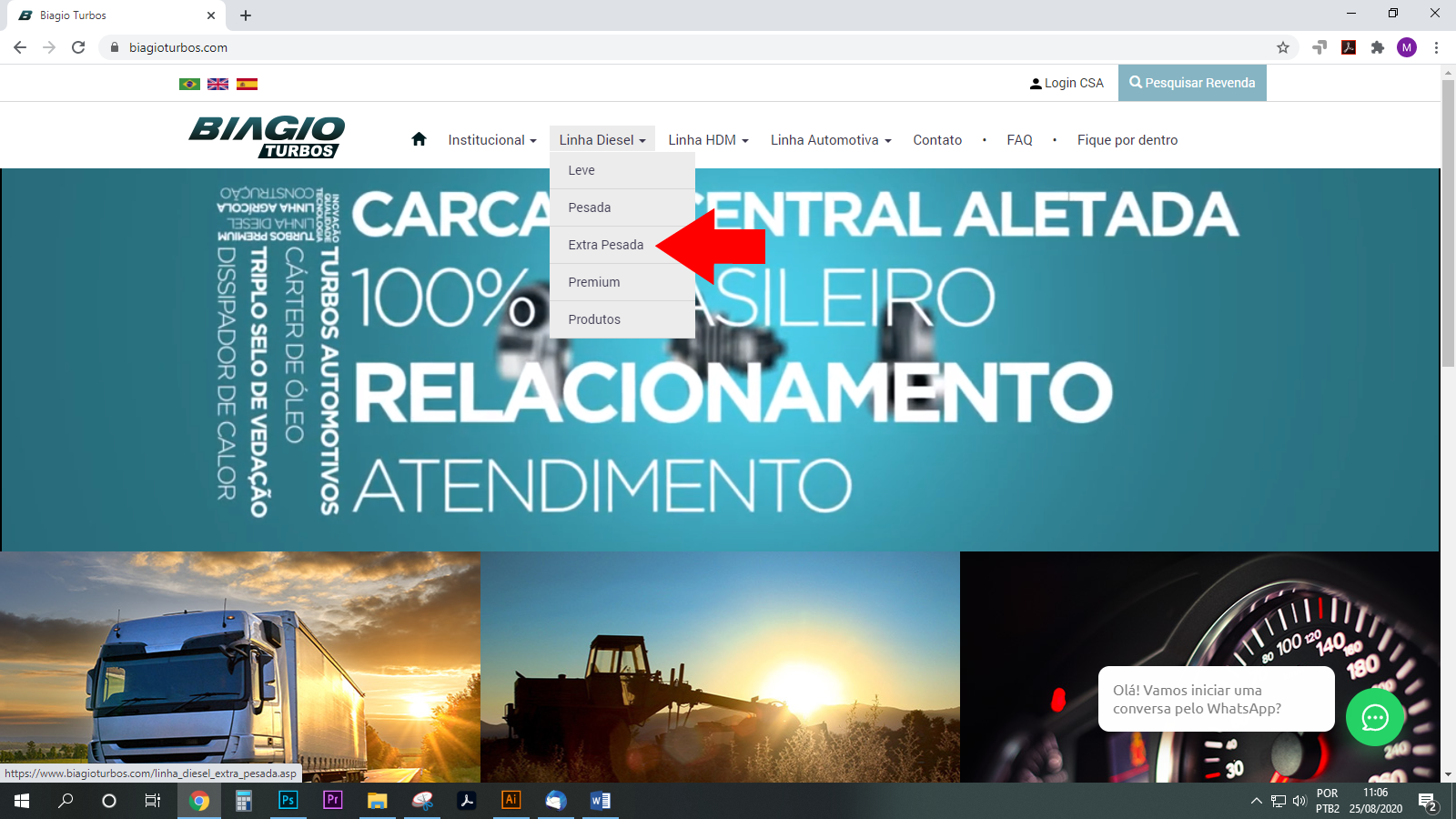The image size is (1456, 819).
Task: Click the truck image thumbnail
Action: click(240, 667)
